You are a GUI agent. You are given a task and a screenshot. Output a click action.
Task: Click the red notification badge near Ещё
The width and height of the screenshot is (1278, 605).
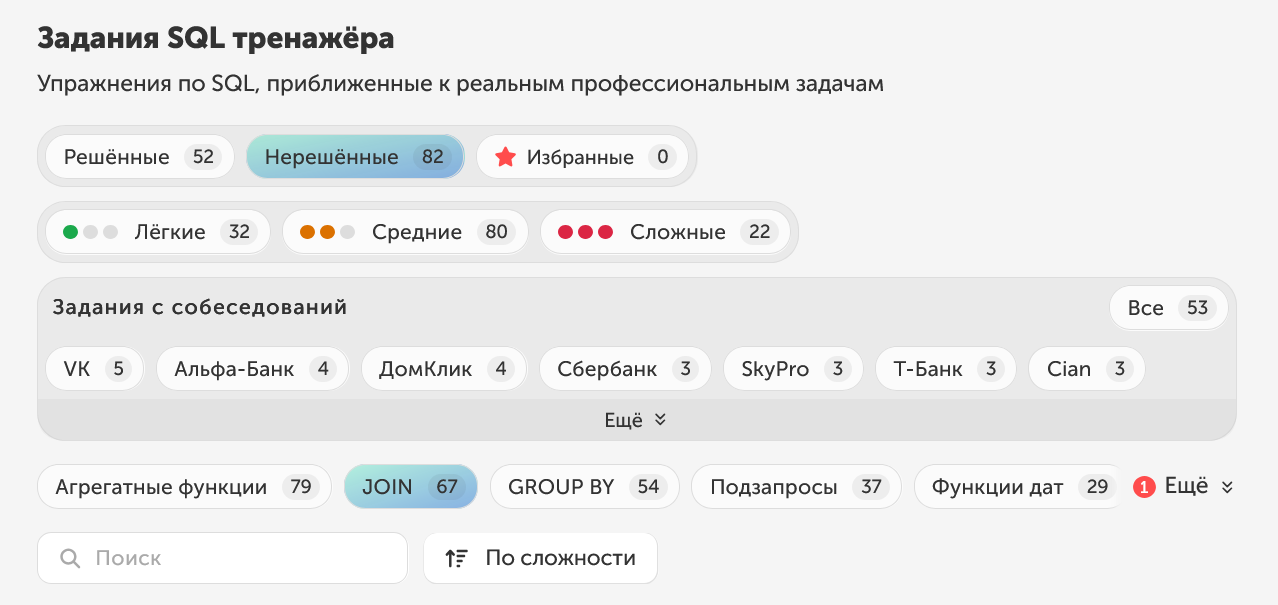tap(1144, 487)
